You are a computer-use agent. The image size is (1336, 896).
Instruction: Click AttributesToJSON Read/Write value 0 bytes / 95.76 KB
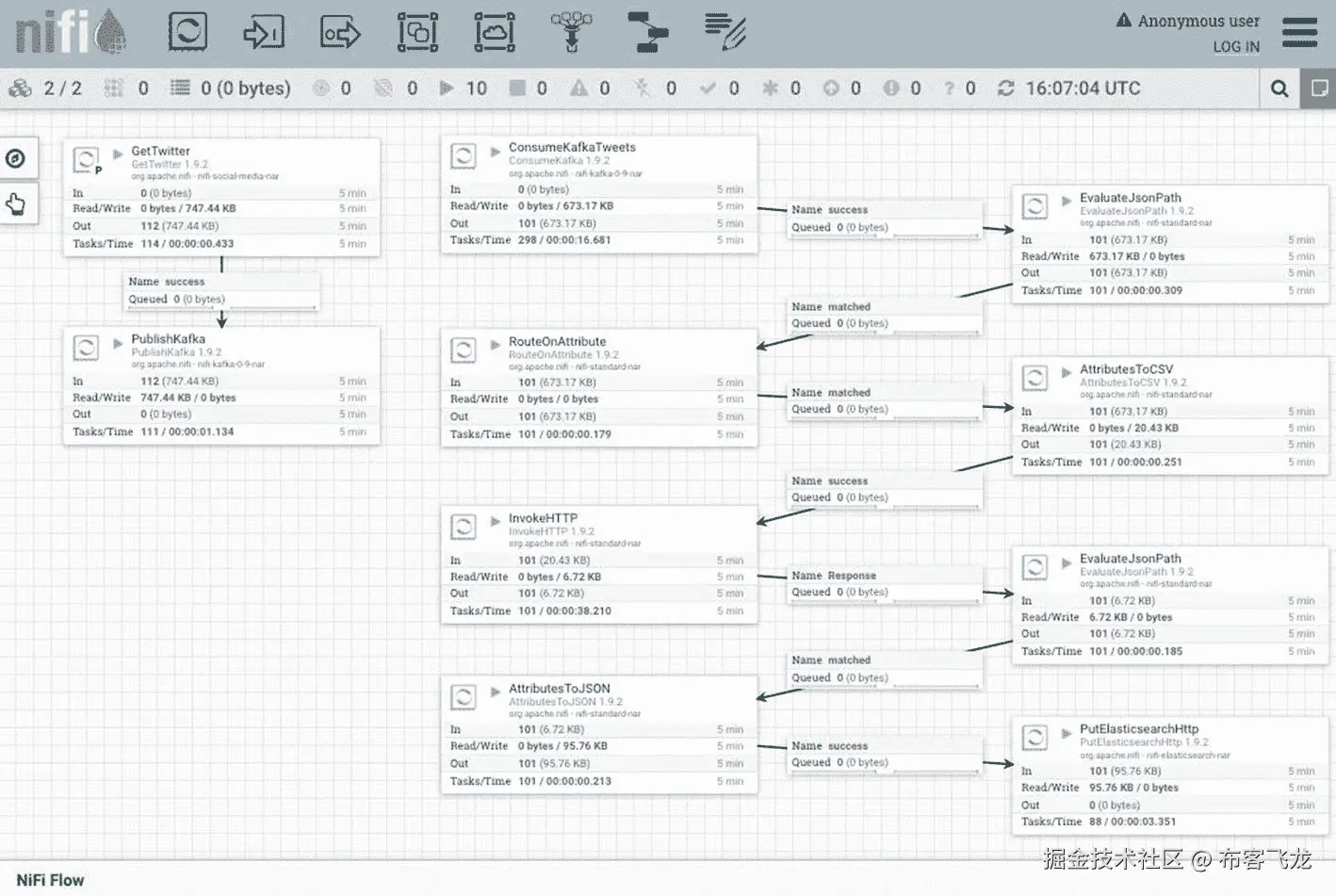pos(562,746)
